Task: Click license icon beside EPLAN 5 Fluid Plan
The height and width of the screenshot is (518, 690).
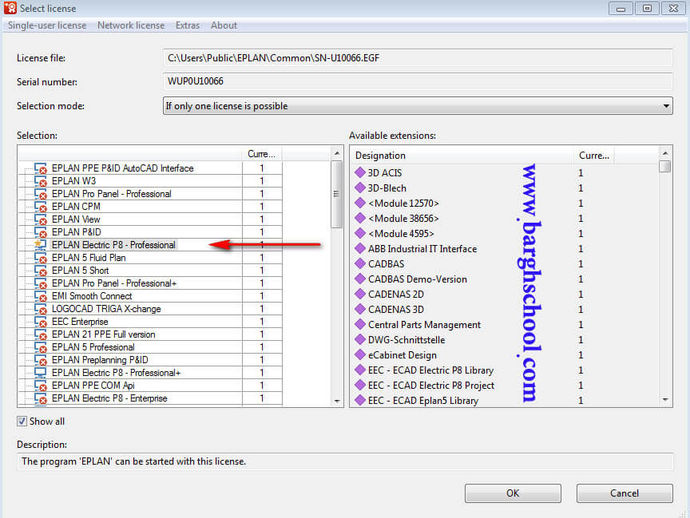Action: tap(41, 258)
